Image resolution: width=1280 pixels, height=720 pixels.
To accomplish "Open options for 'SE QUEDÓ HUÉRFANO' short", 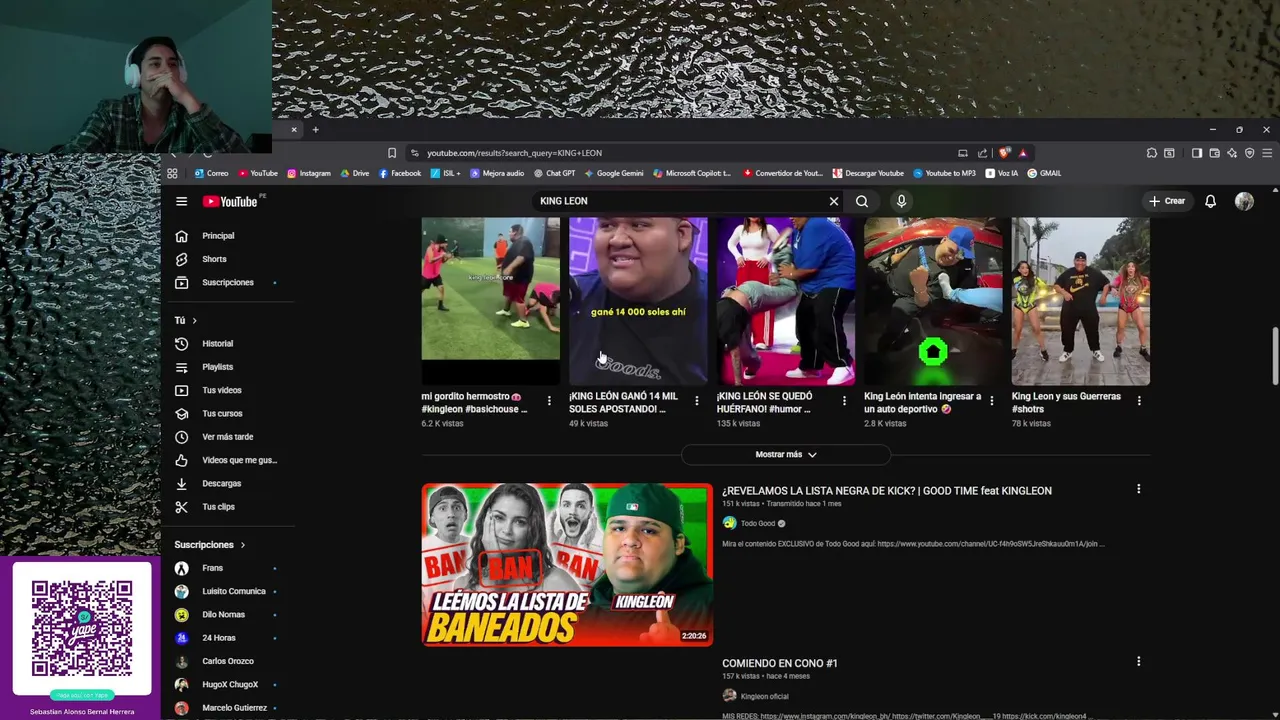I will click(x=844, y=401).
